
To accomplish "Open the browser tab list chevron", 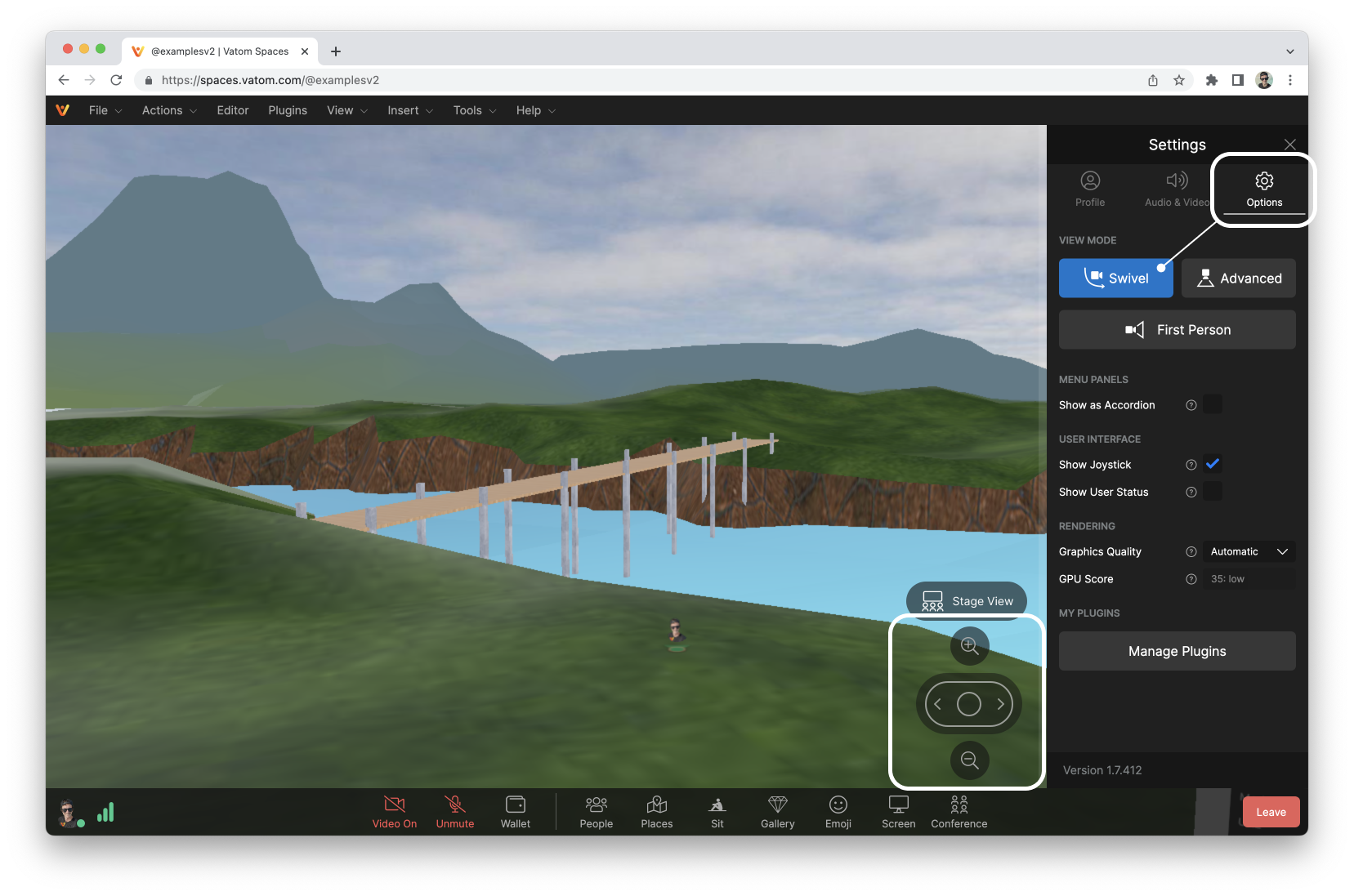I will [1289, 51].
